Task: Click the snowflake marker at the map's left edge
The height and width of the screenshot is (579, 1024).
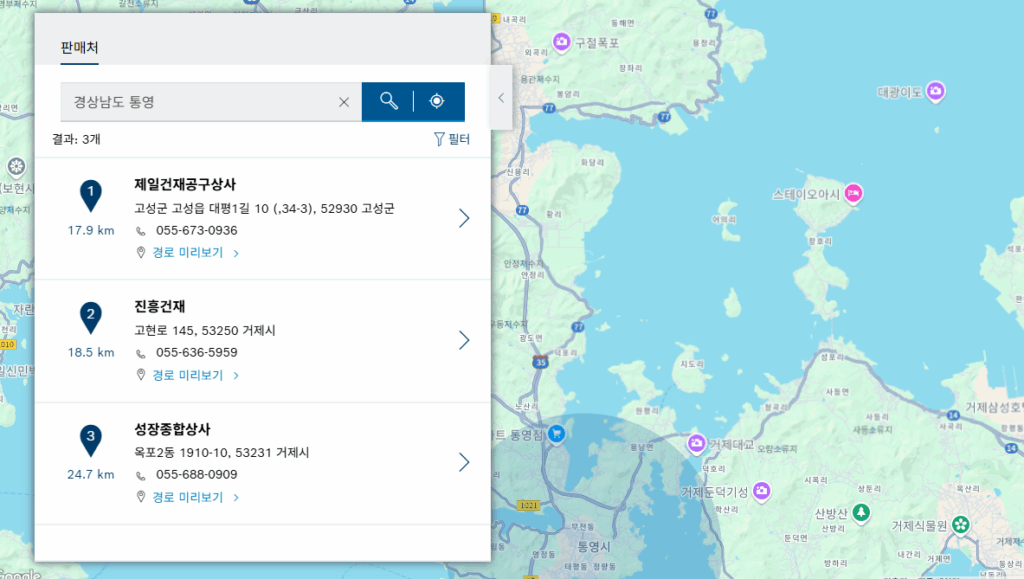Action: (16, 166)
